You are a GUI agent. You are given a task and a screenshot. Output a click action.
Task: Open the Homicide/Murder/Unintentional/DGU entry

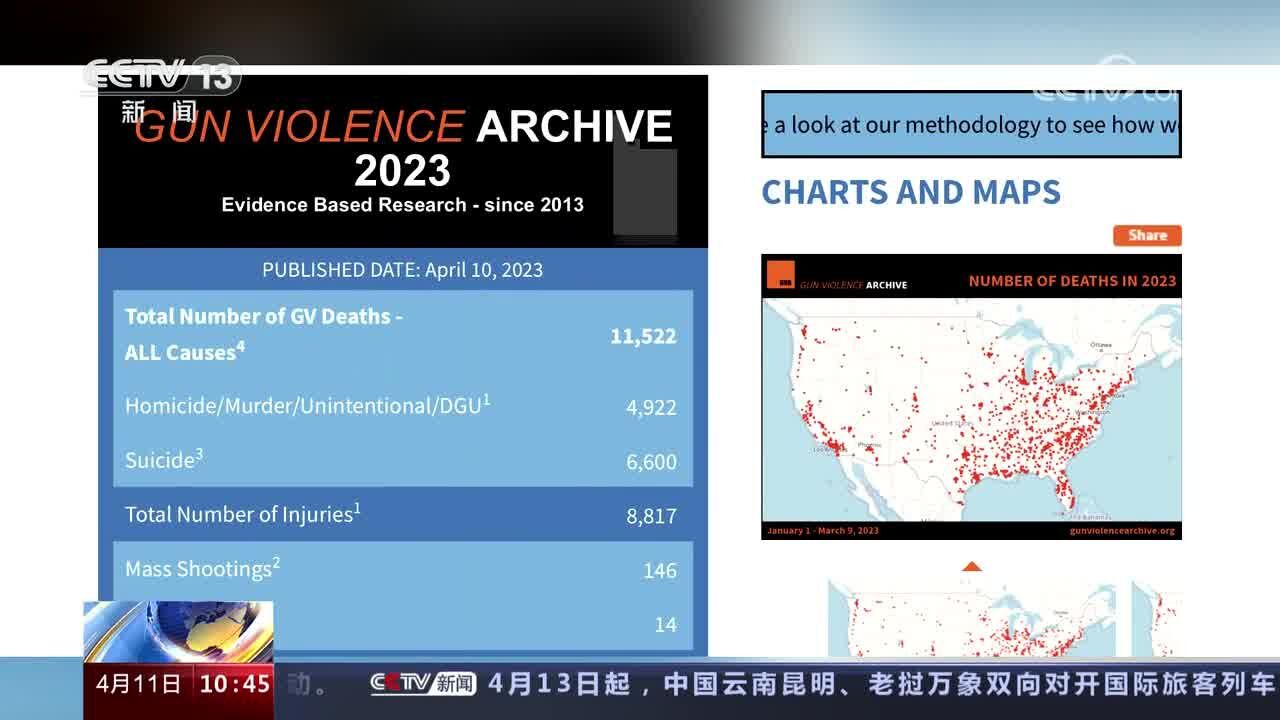click(308, 405)
